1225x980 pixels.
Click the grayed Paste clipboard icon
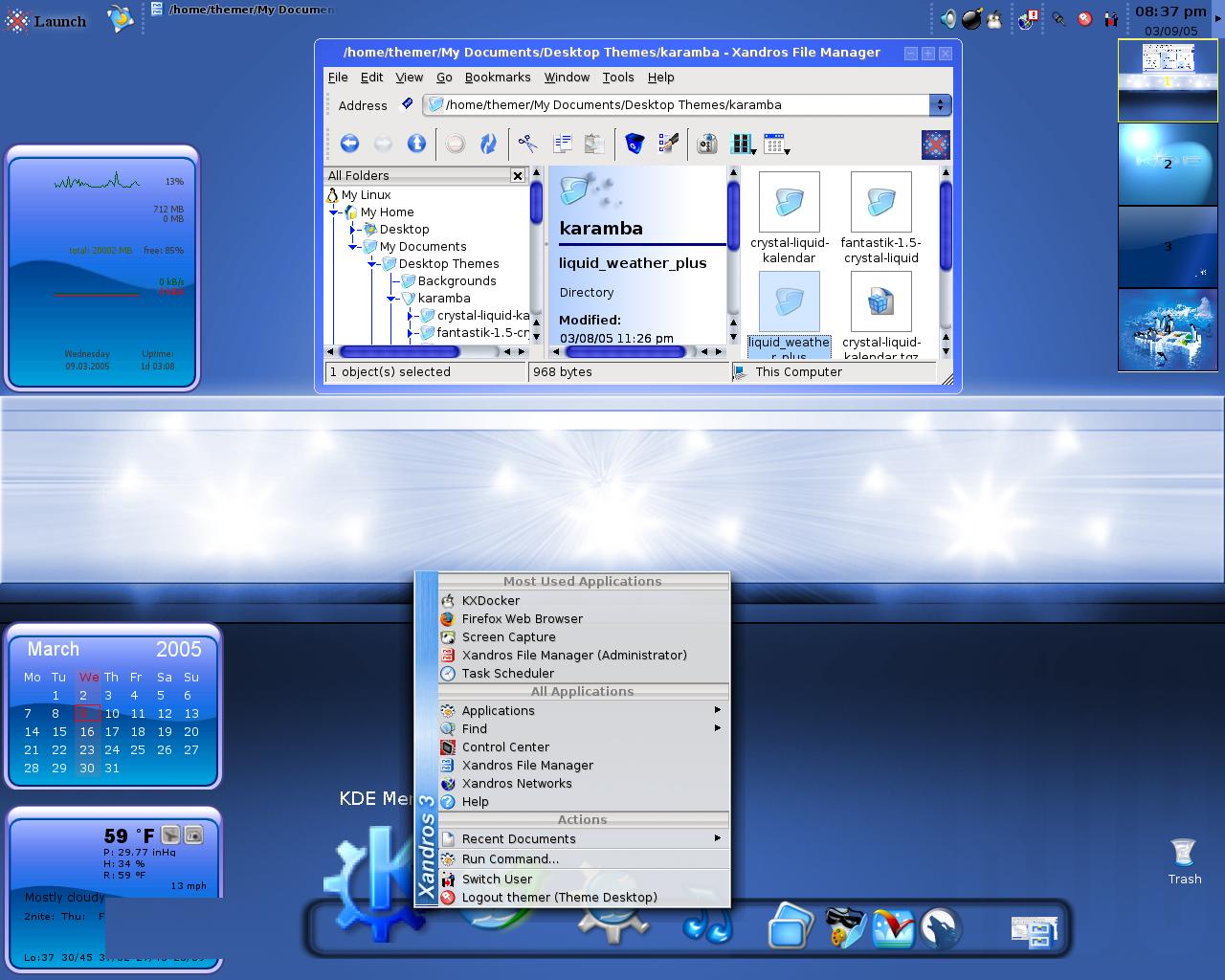click(x=594, y=144)
